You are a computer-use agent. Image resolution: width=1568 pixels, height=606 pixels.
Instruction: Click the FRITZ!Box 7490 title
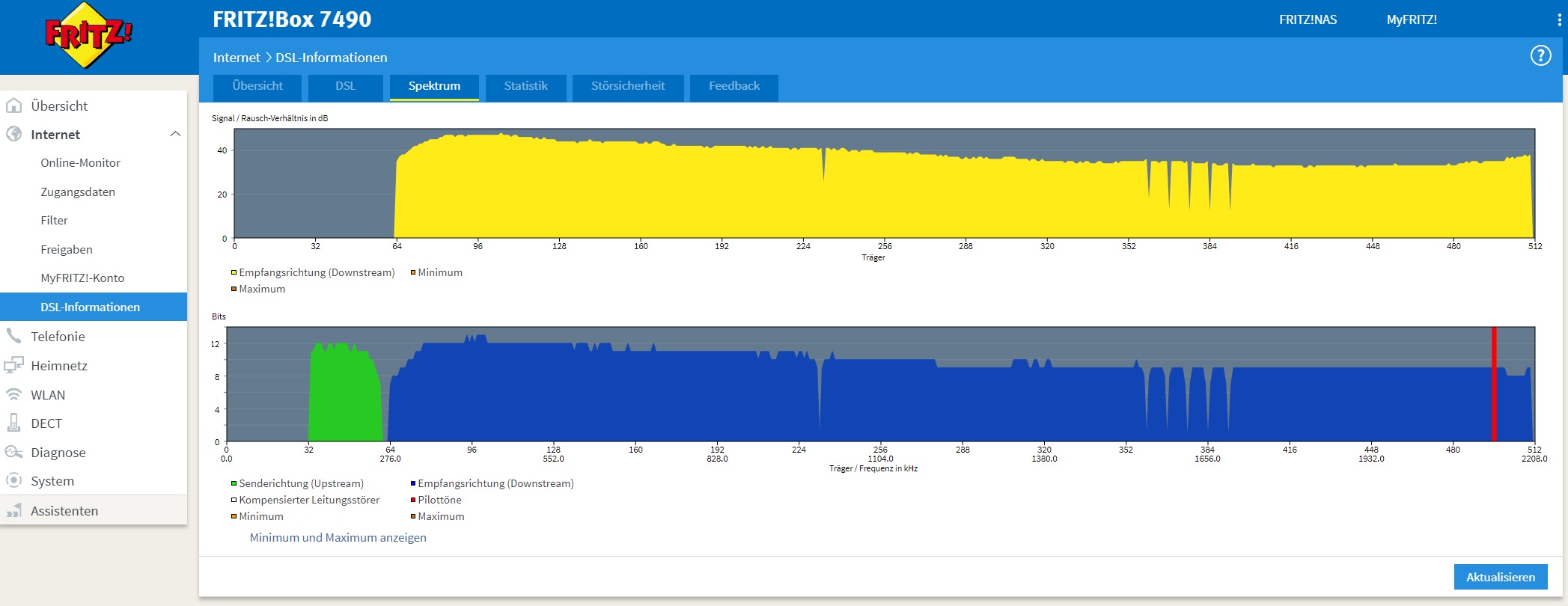(292, 19)
